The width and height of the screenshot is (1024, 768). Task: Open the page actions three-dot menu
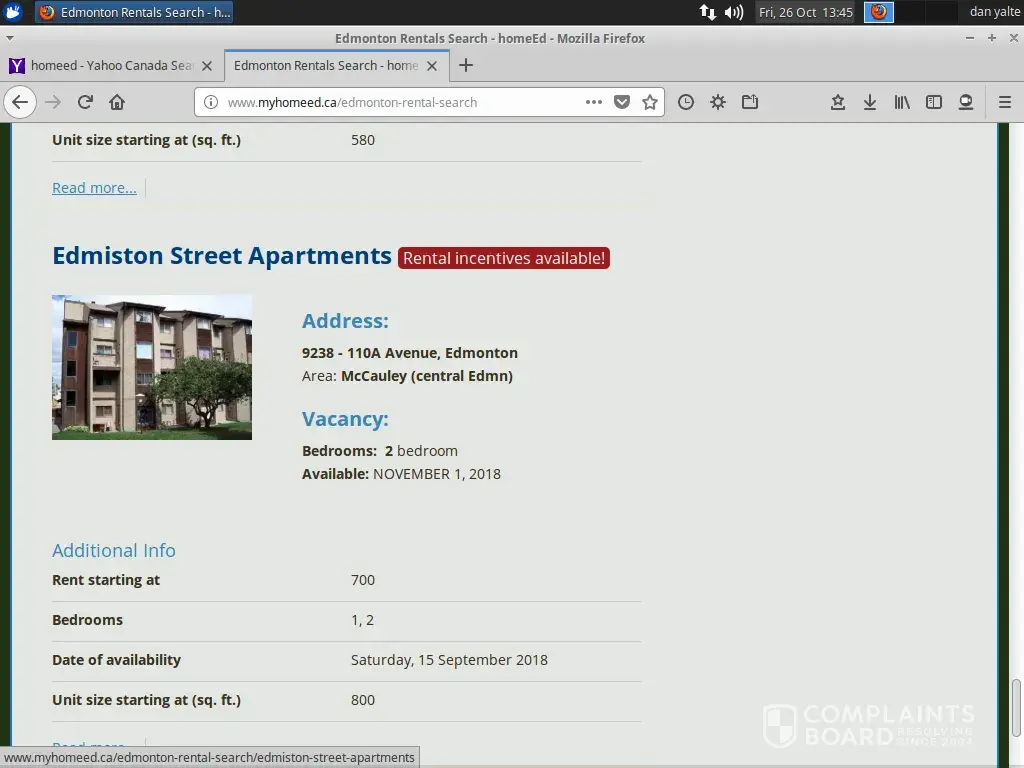coord(594,102)
